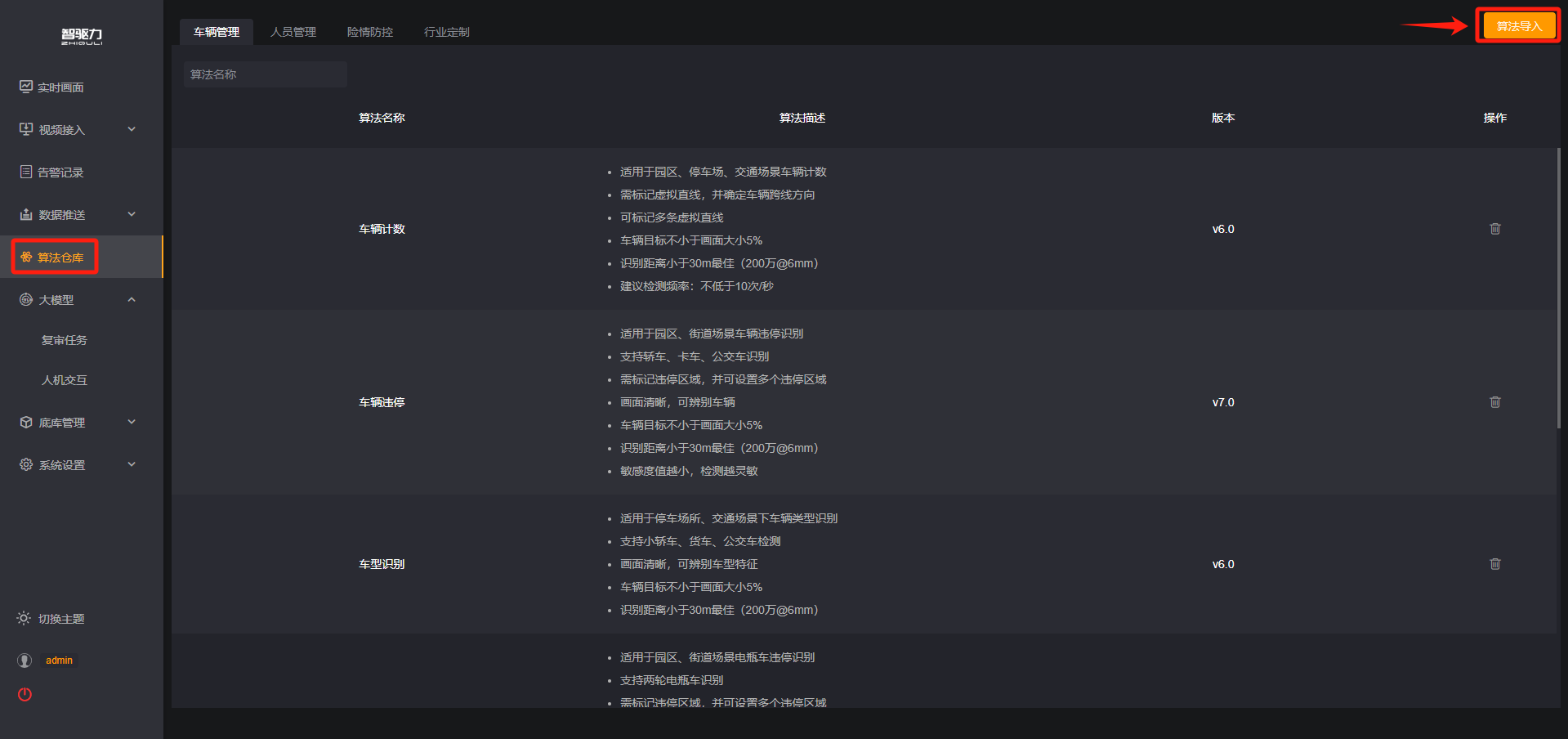Click '可标记多条虚拟直线' description line

pyautogui.click(x=672, y=217)
